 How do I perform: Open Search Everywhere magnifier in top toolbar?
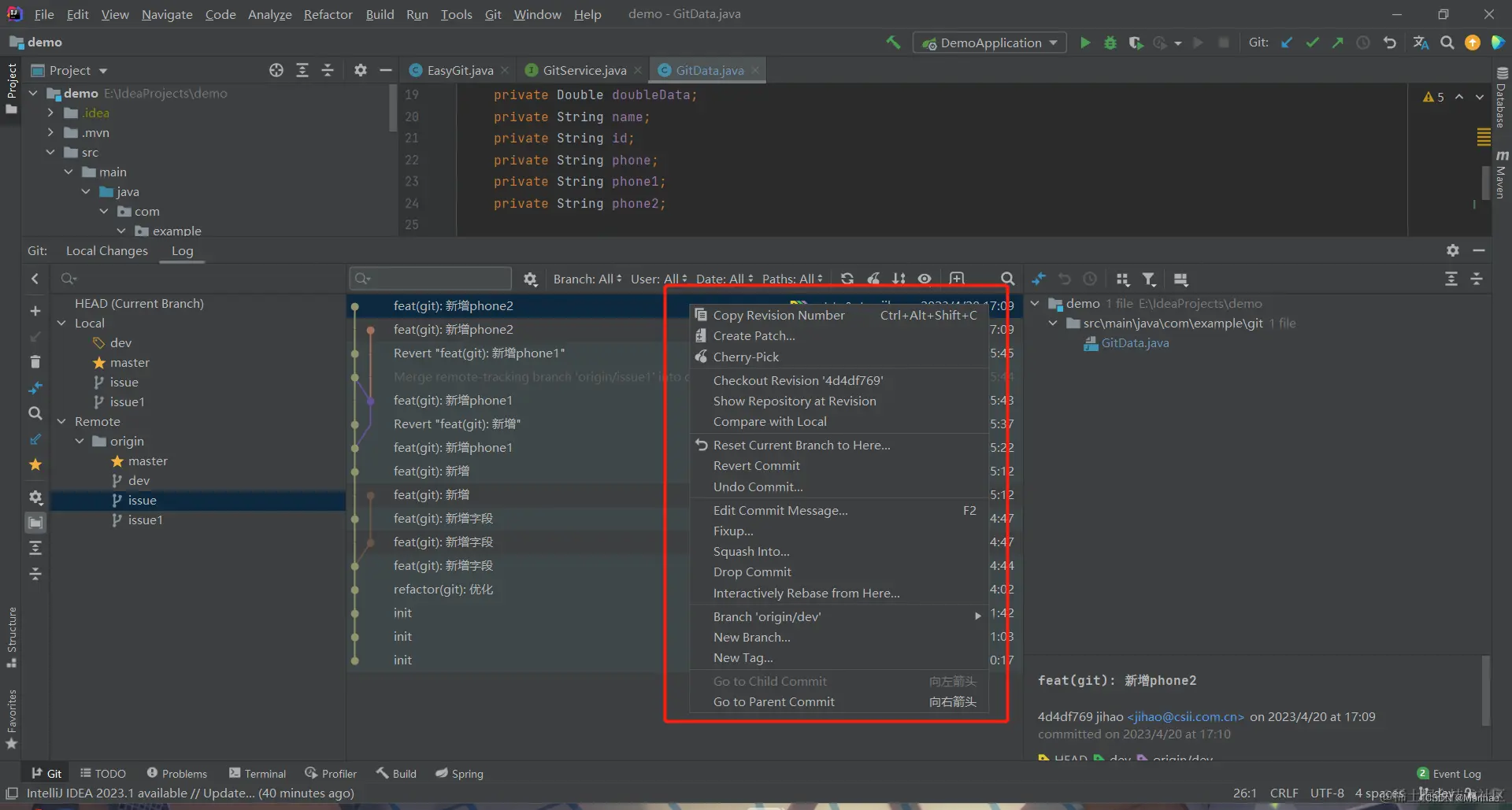click(1447, 43)
